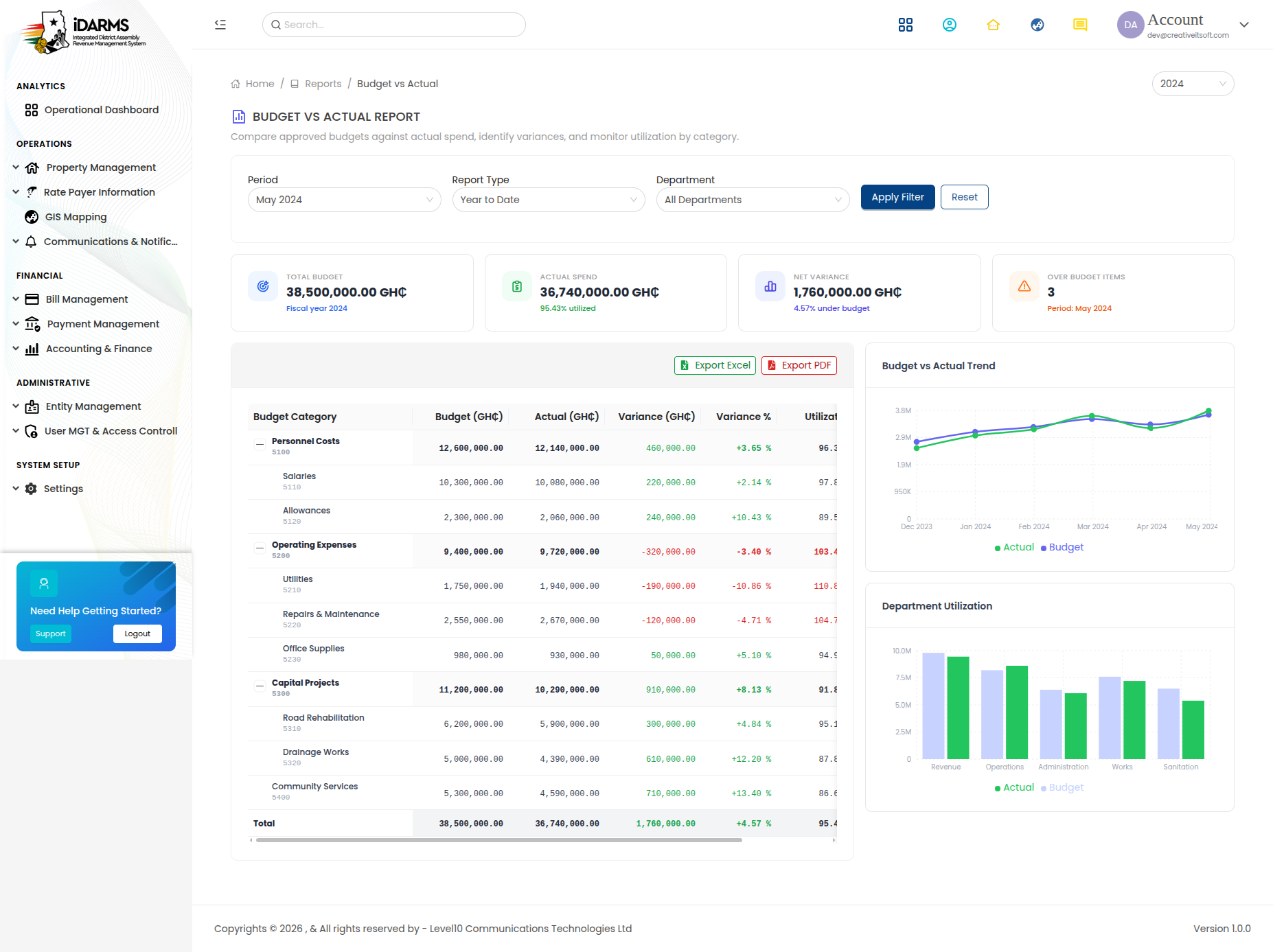This screenshot has width=1273, height=952.
Task: Collapse the Personnel Costs row
Action: pos(260,444)
